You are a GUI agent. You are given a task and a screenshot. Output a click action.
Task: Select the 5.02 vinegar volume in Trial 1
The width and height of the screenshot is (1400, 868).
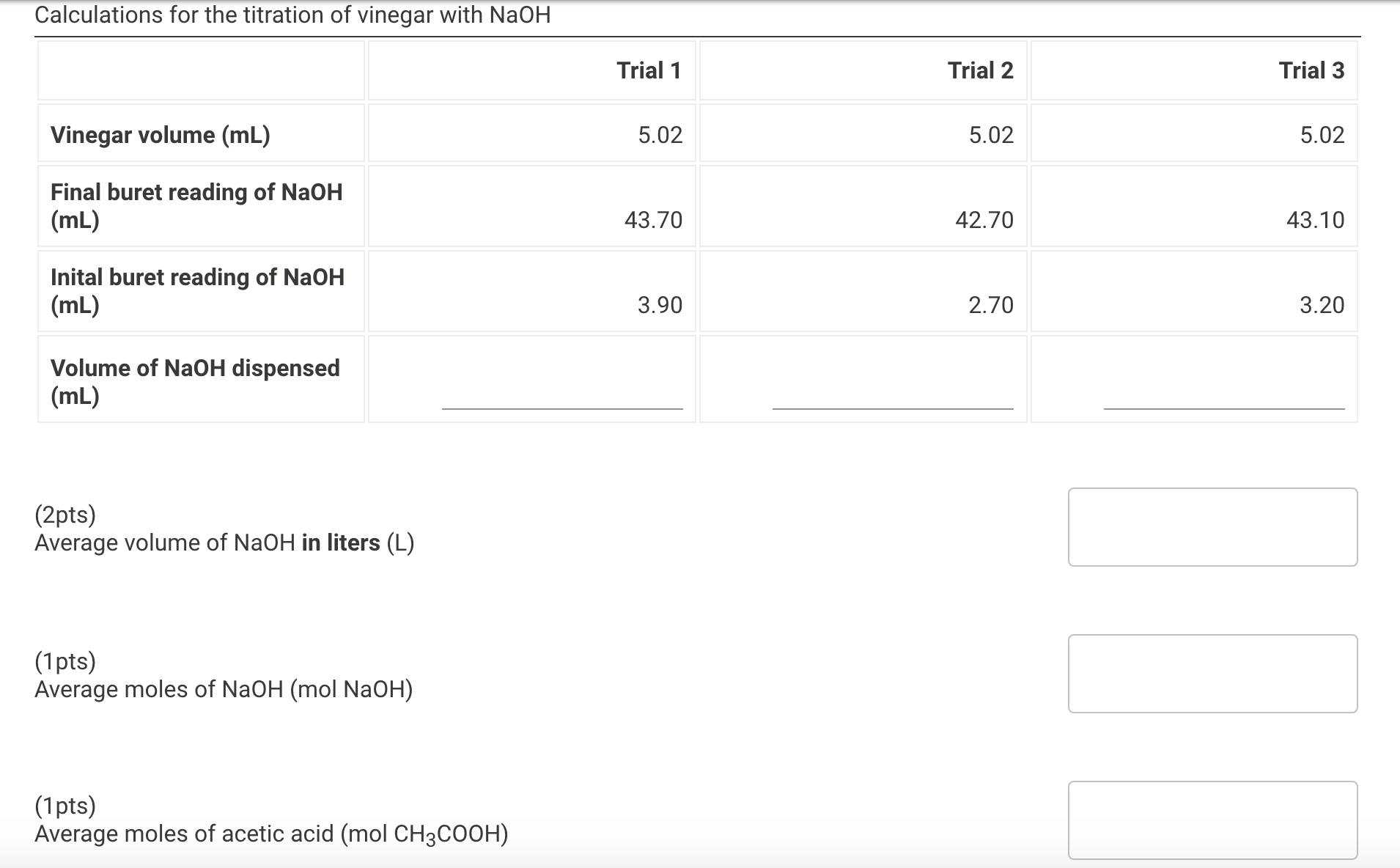pyautogui.click(x=660, y=134)
